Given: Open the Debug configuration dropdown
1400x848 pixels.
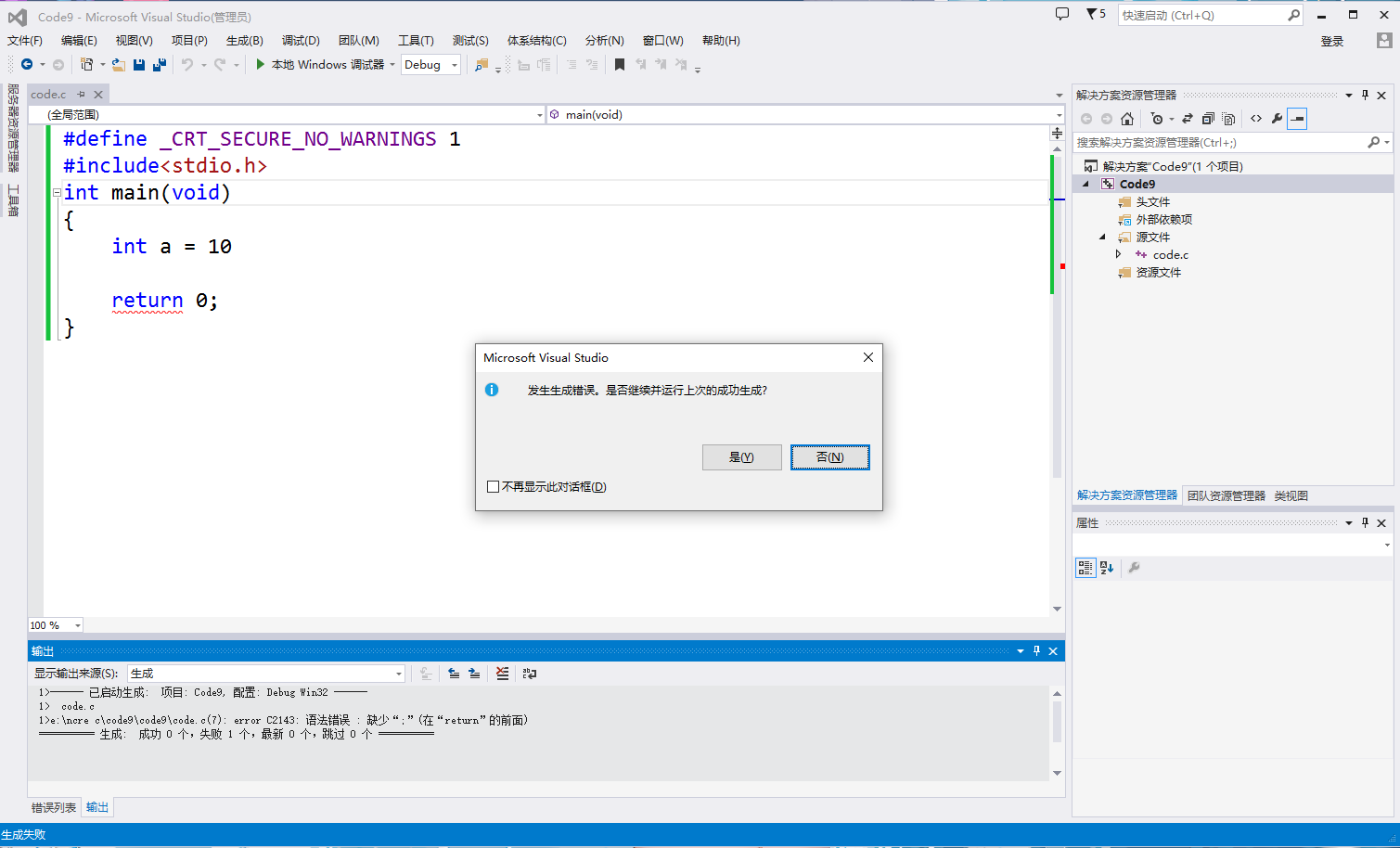Looking at the screenshot, I should [x=455, y=65].
